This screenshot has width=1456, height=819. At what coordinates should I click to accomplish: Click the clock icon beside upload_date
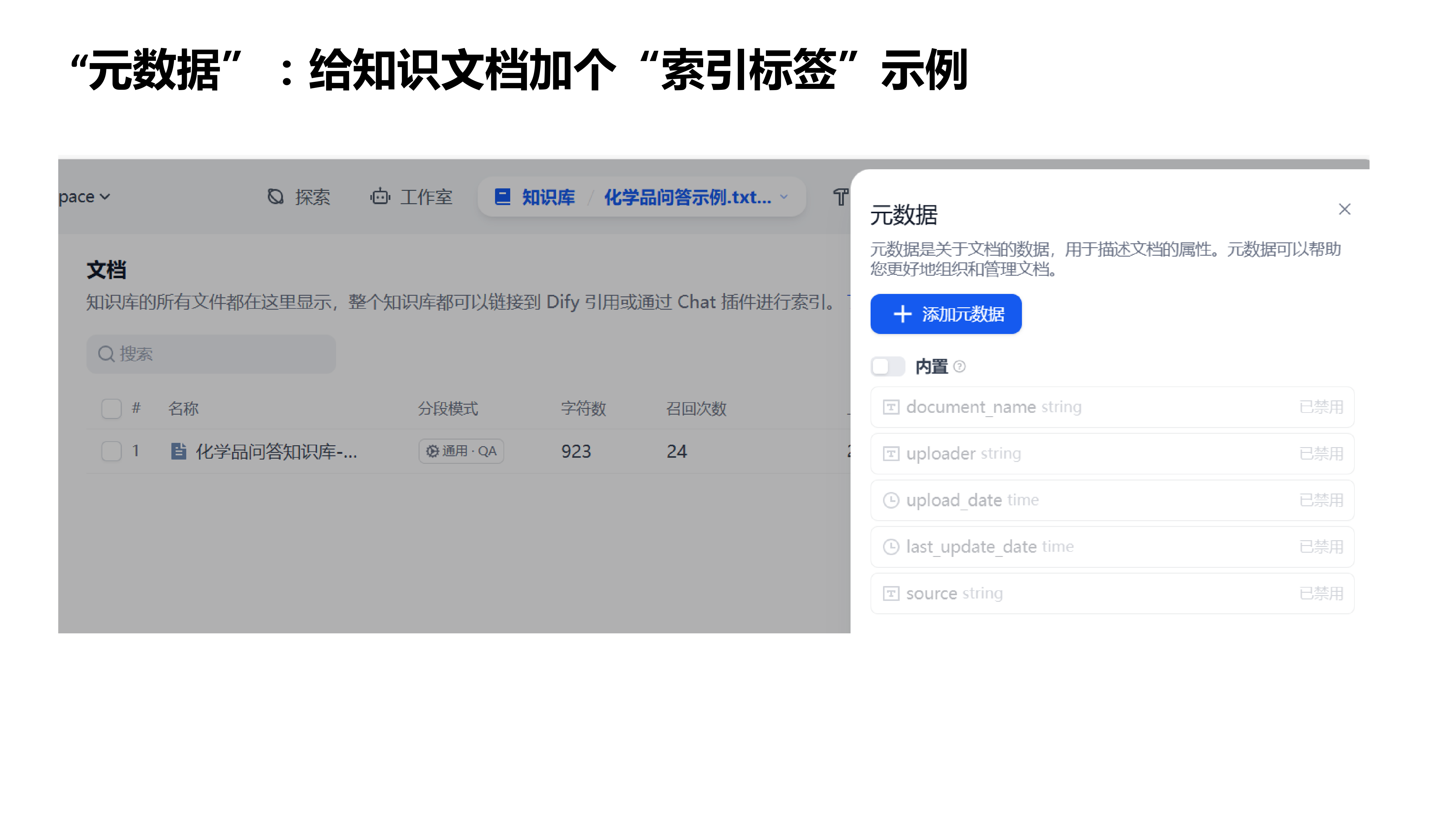coord(891,500)
